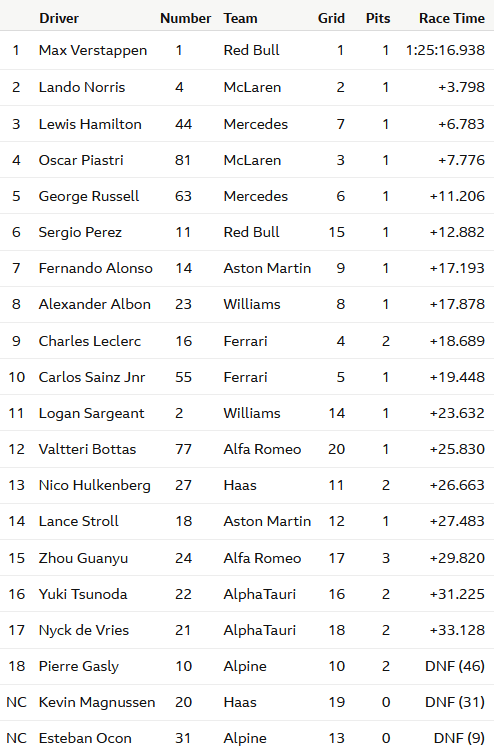The width and height of the screenshot is (494, 750).
Task: Click the Mercedes team for George Russell
Action: click(255, 196)
